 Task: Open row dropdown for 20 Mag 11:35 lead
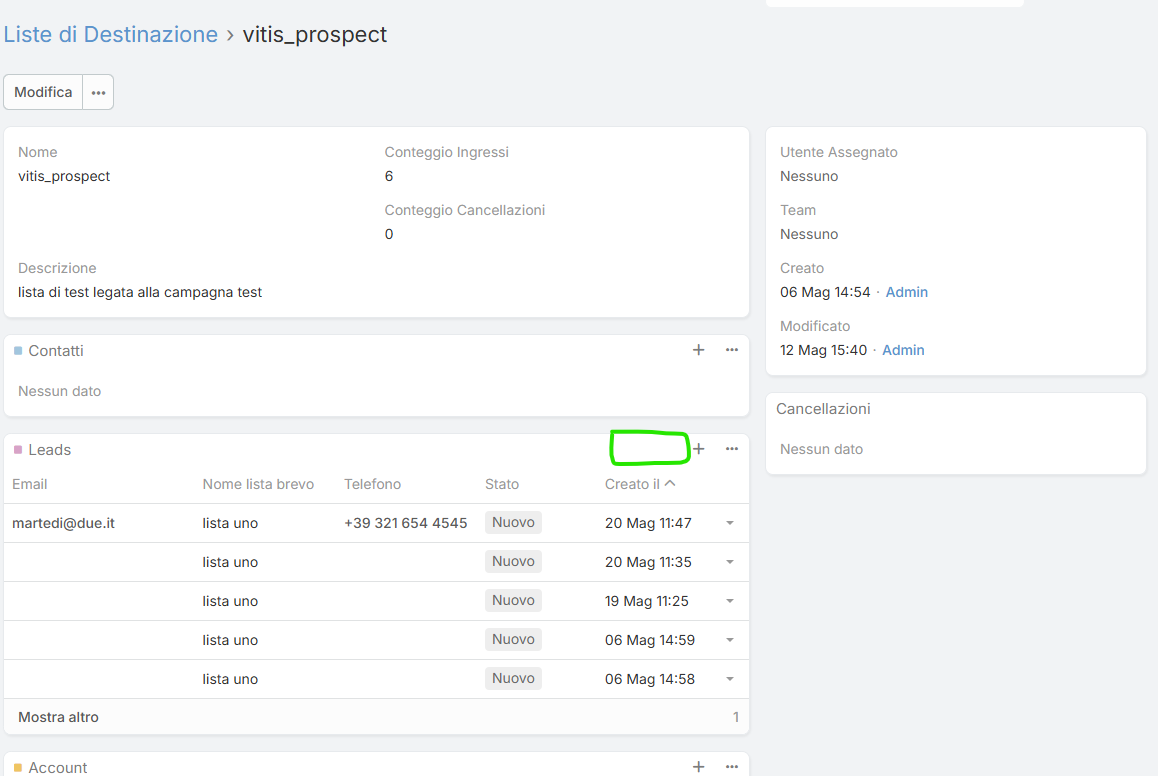[730, 562]
